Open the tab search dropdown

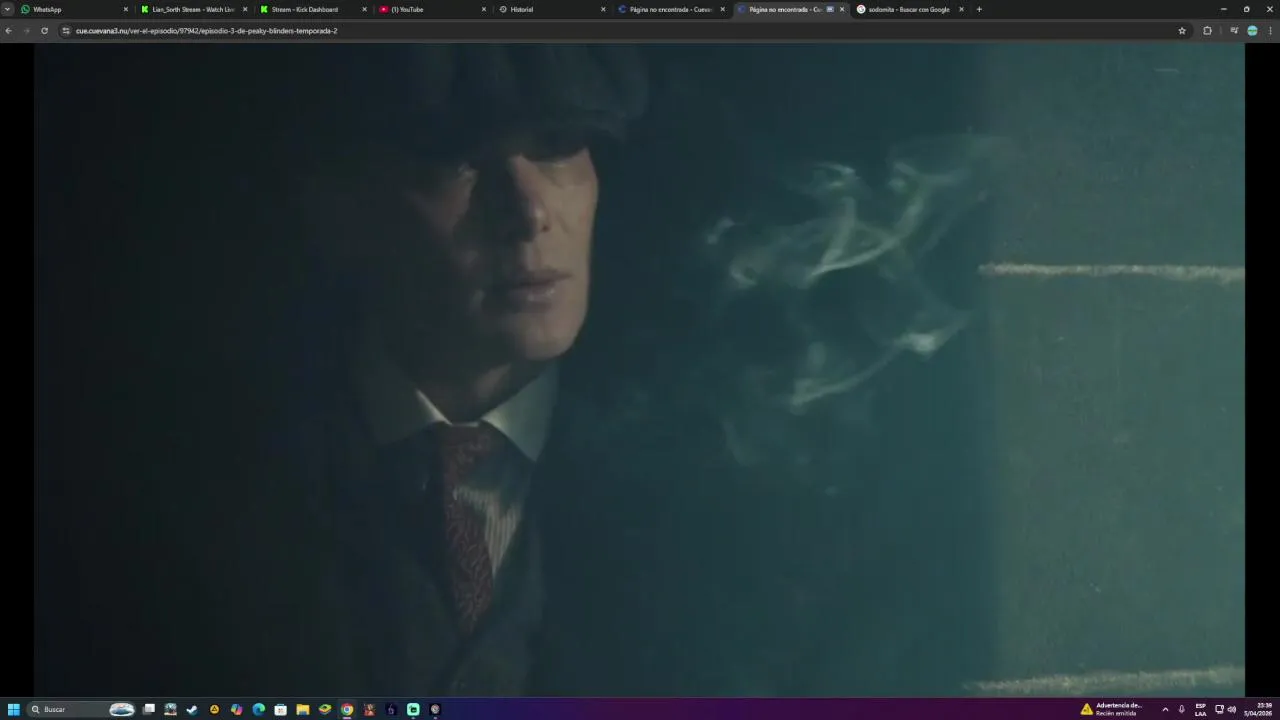coord(7,9)
